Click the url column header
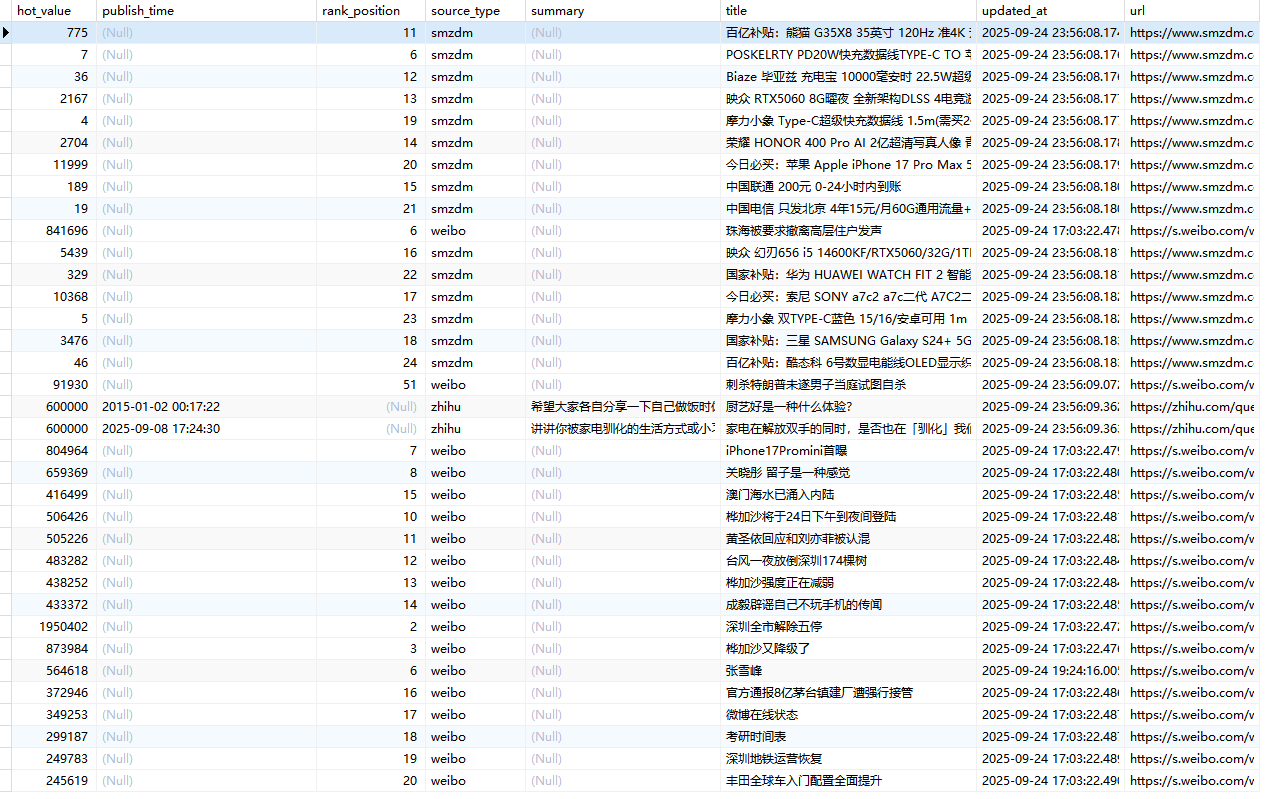Screen dimensions: 1284x799 tap(1138, 10)
